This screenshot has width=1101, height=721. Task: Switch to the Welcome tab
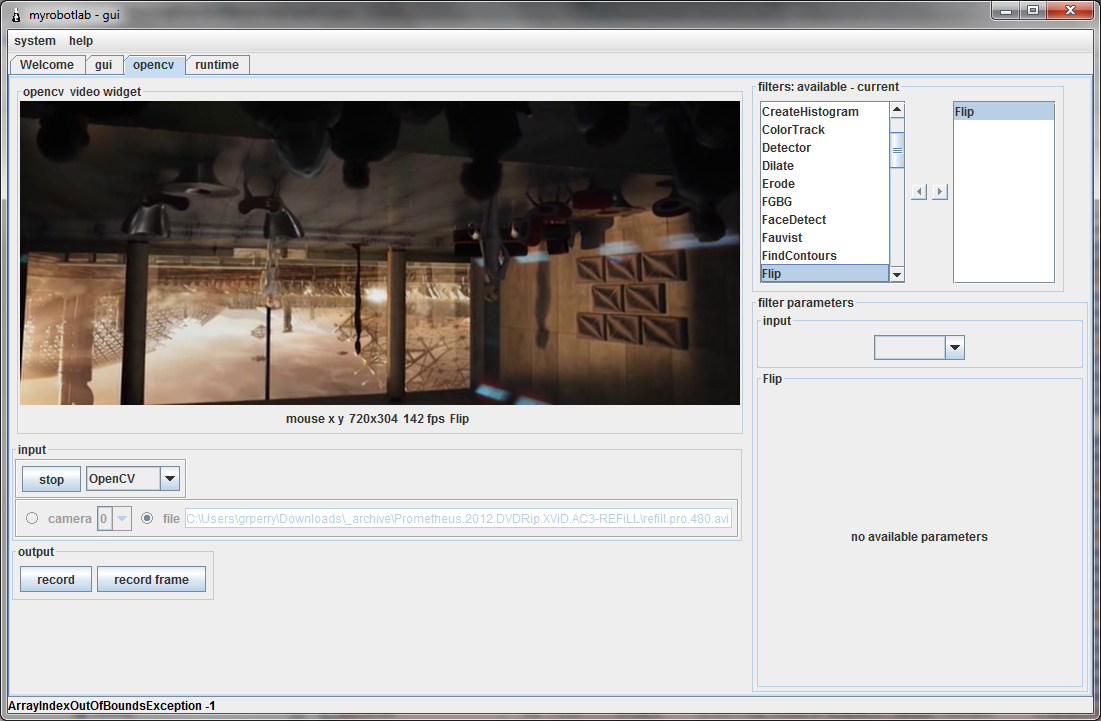[x=47, y=65]
